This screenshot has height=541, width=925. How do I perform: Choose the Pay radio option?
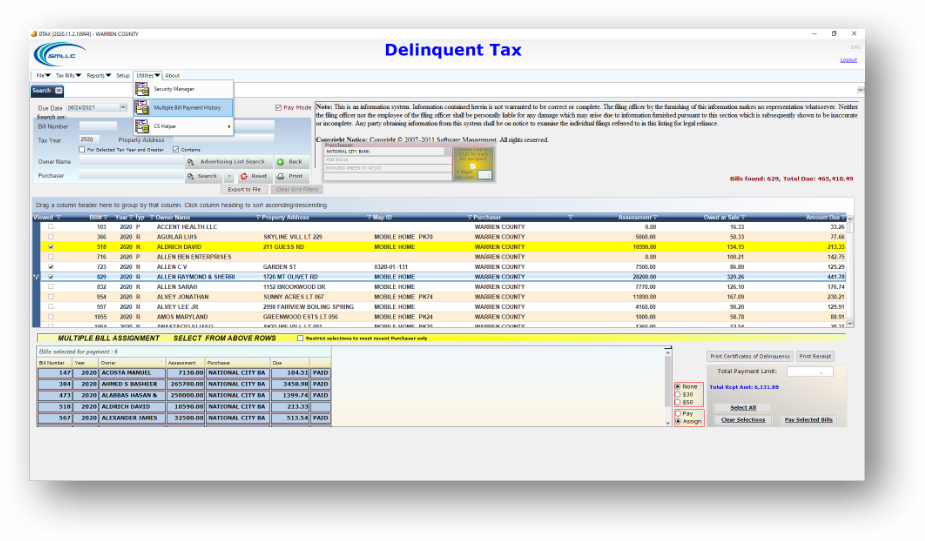click(678, 413)
